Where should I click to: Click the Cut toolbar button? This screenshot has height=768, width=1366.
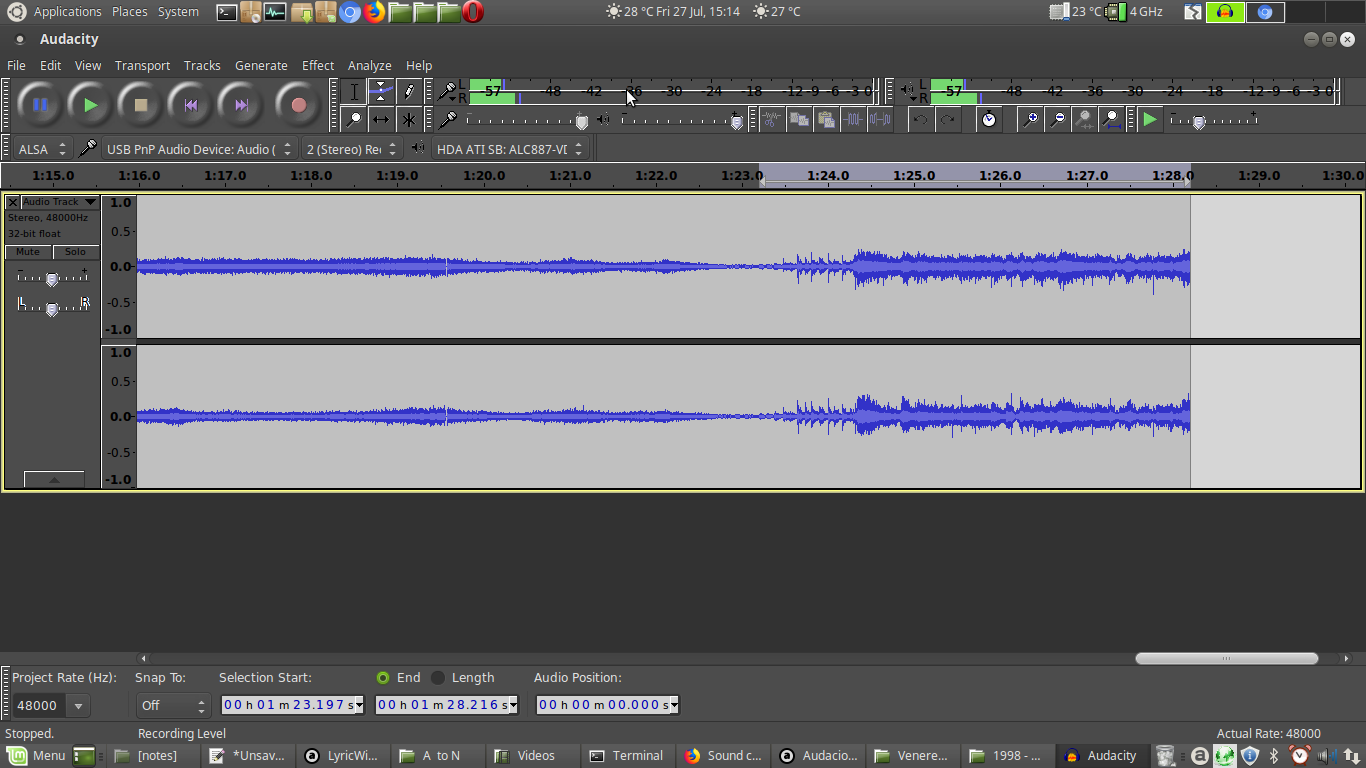point(772,120)
